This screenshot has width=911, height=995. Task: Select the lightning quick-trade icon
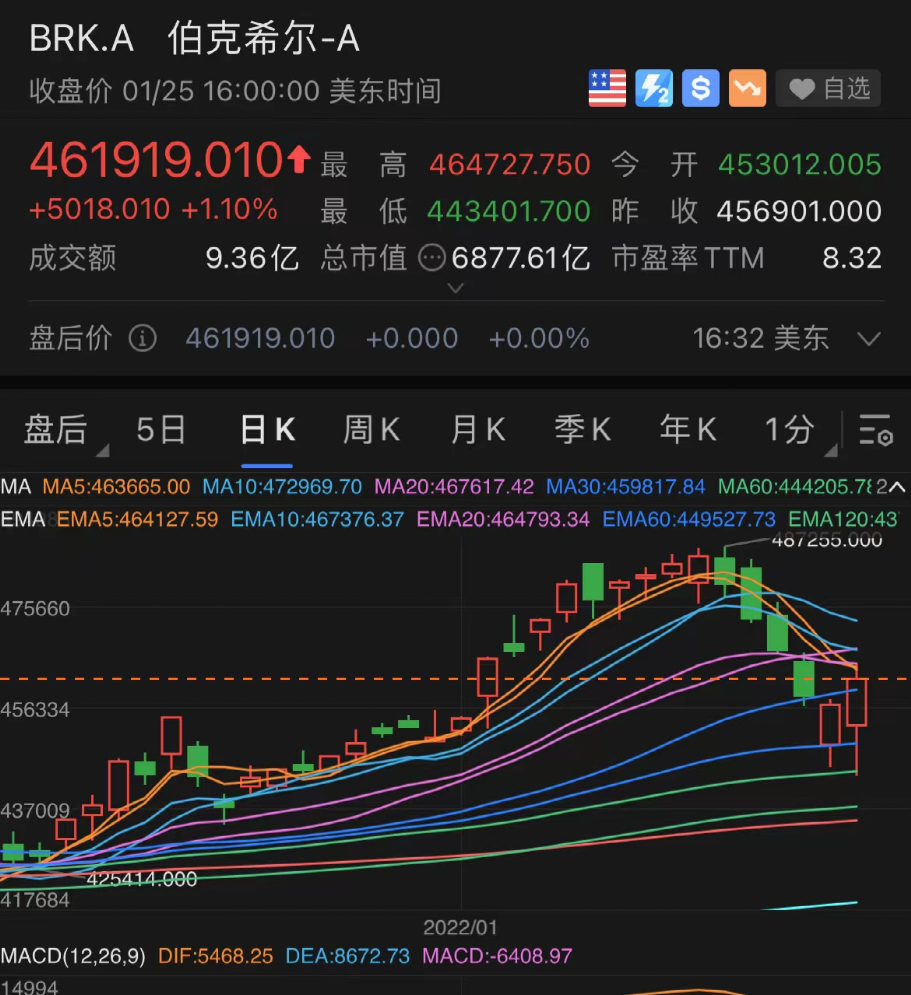click(x=654, y=88)
